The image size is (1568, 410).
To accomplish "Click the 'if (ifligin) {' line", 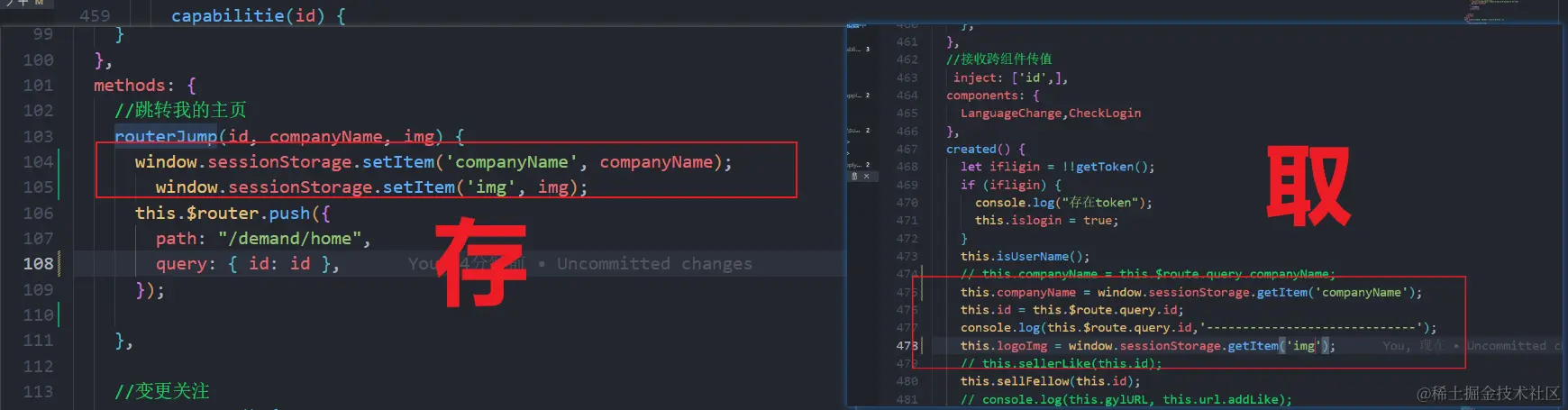I will [x=1011, y=185].
